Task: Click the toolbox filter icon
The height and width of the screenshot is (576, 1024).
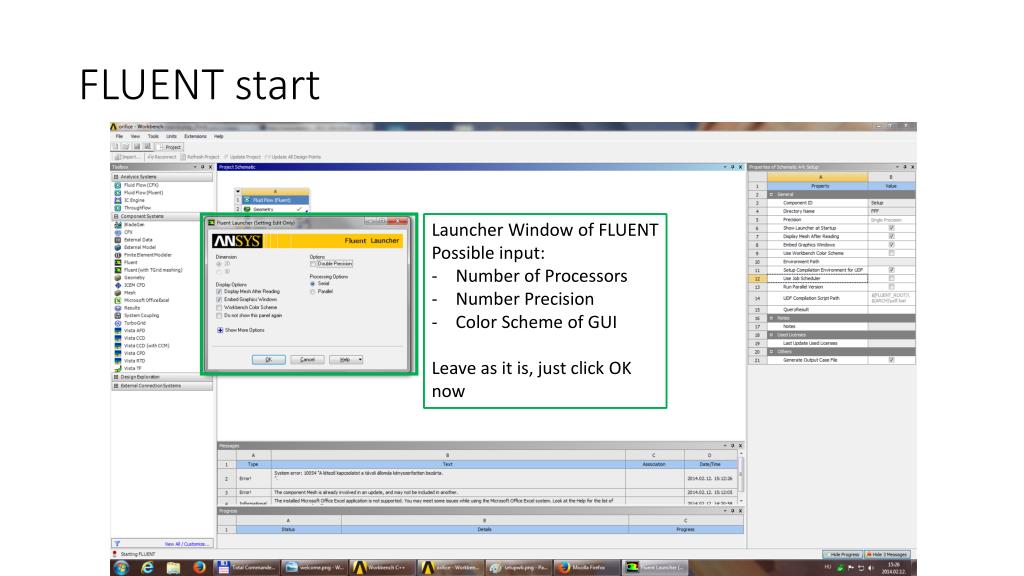Action: click(117, 543)
